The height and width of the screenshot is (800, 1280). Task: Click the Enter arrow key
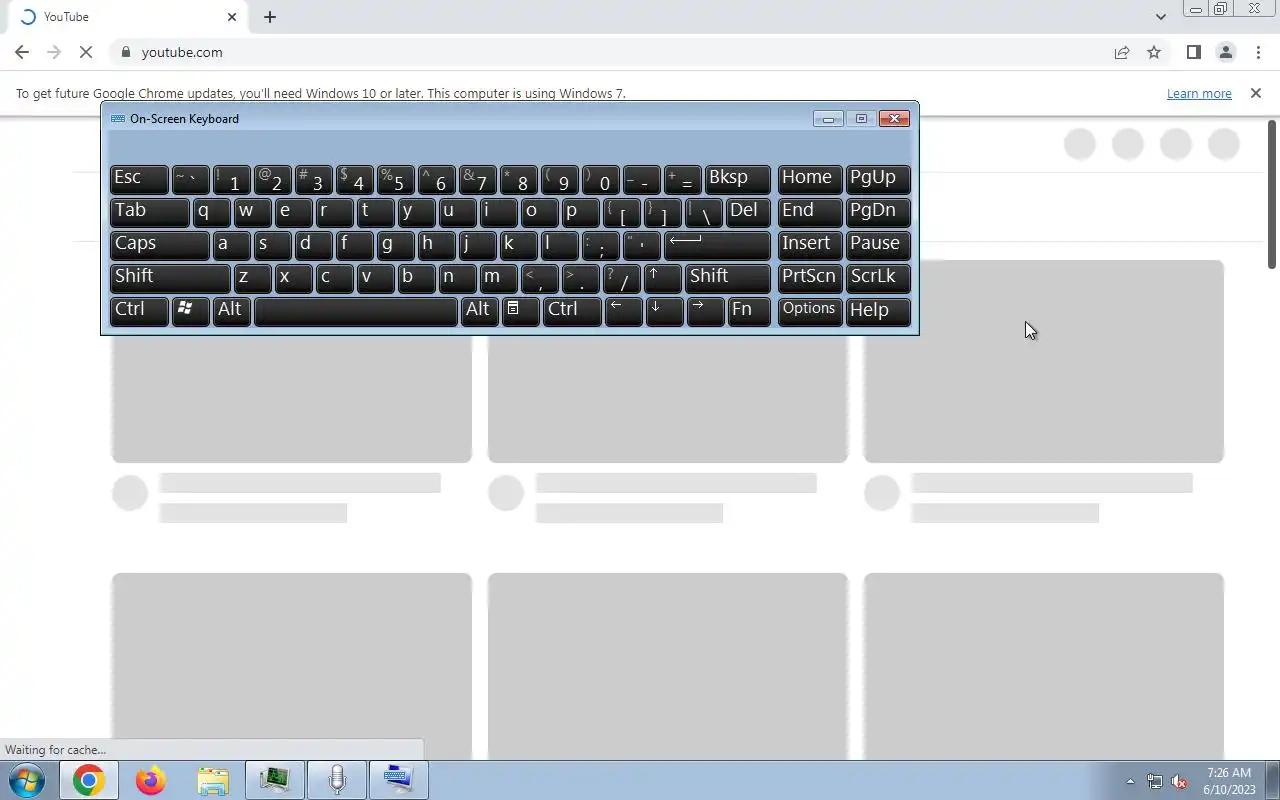pos(717,244)
